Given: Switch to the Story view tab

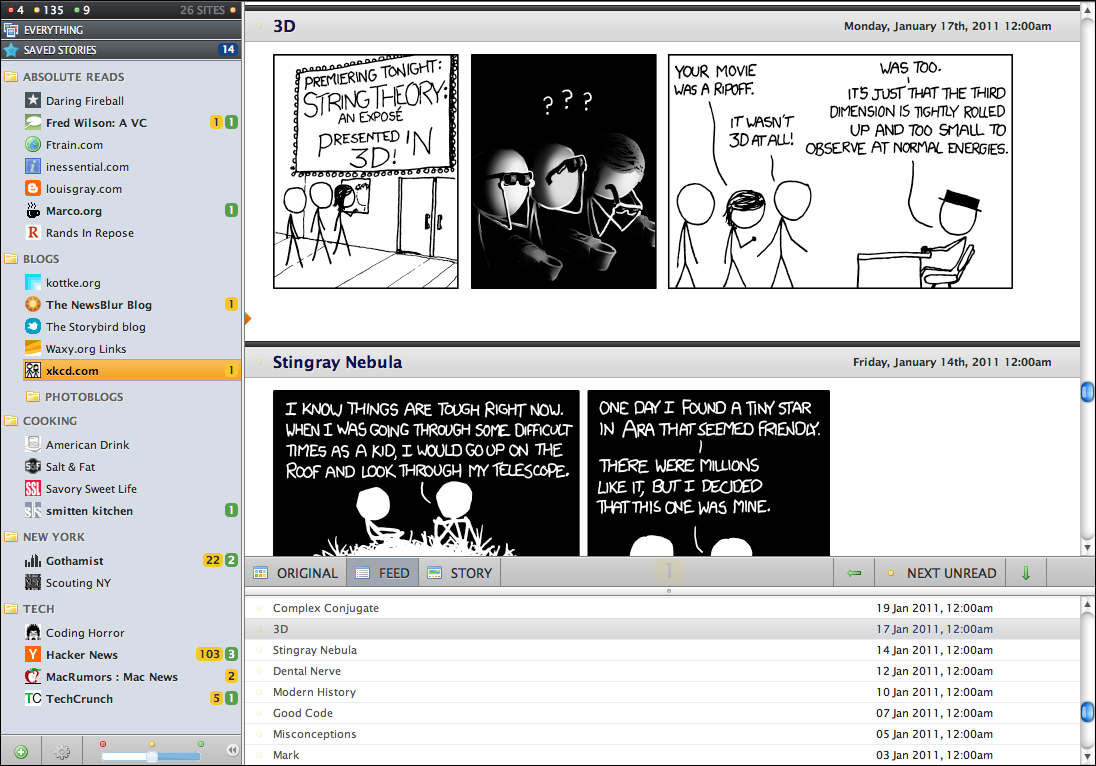Looking at the screenshot, I should click(460, 573).
